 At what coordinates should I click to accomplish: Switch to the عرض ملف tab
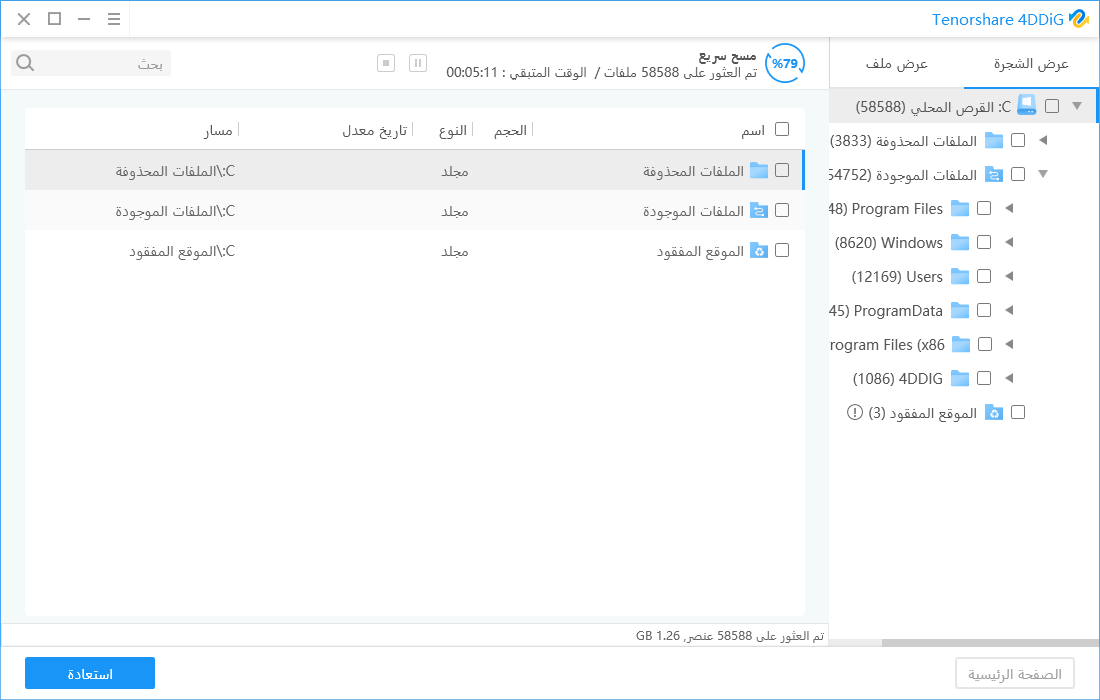(897, 64)
